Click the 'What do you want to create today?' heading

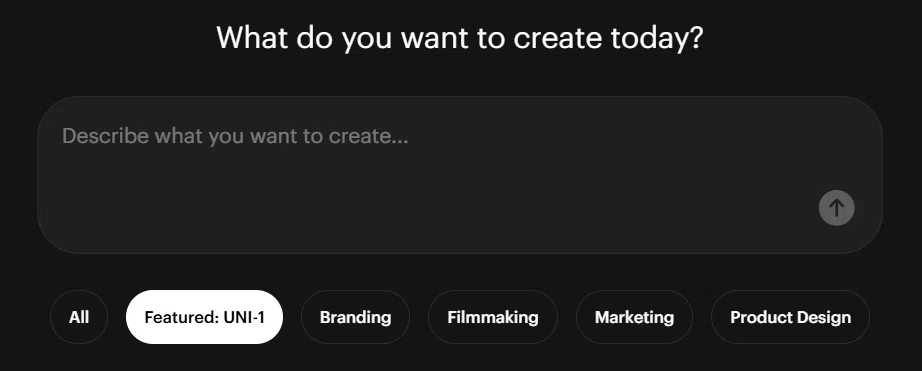pos(460,38)
